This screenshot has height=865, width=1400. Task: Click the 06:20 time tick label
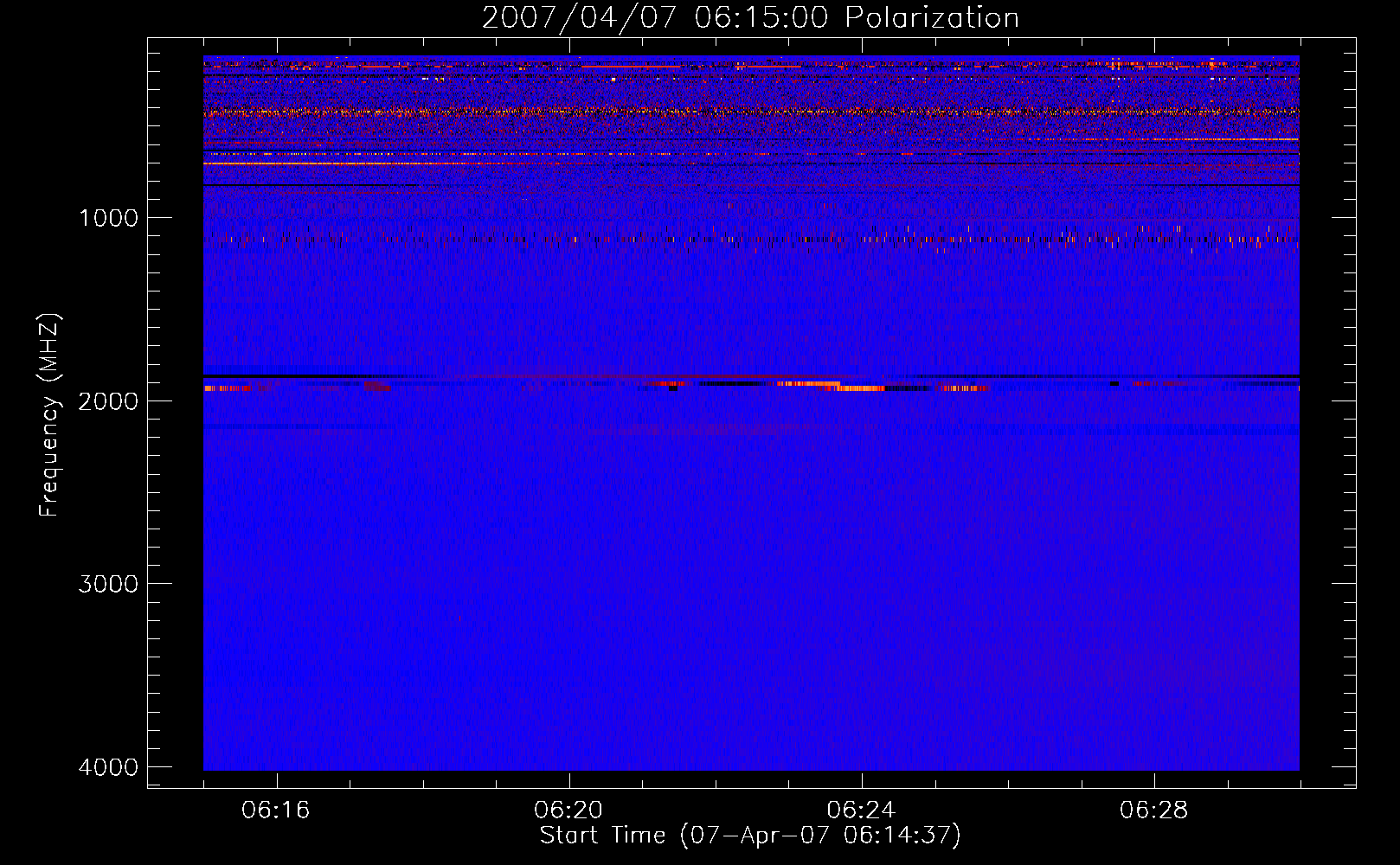(x=568, y=811)
